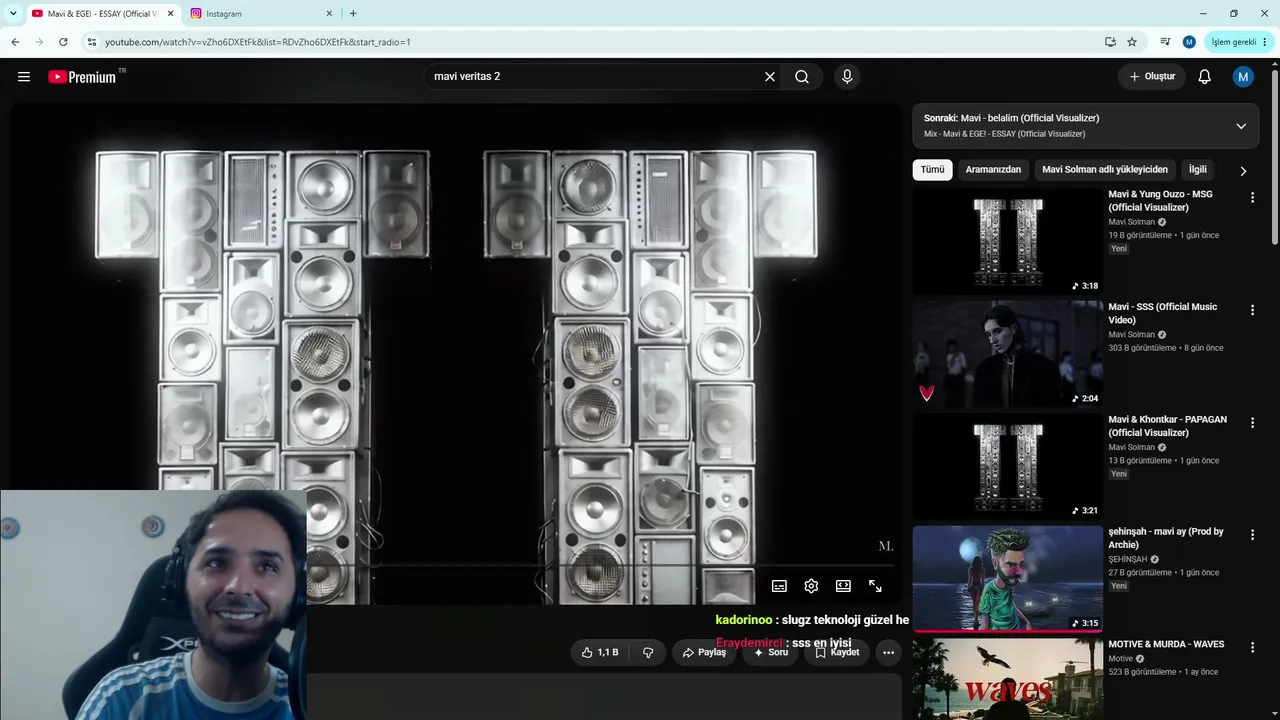
Task: Open a new Chrome tab
Action: [x=353, y=14]
